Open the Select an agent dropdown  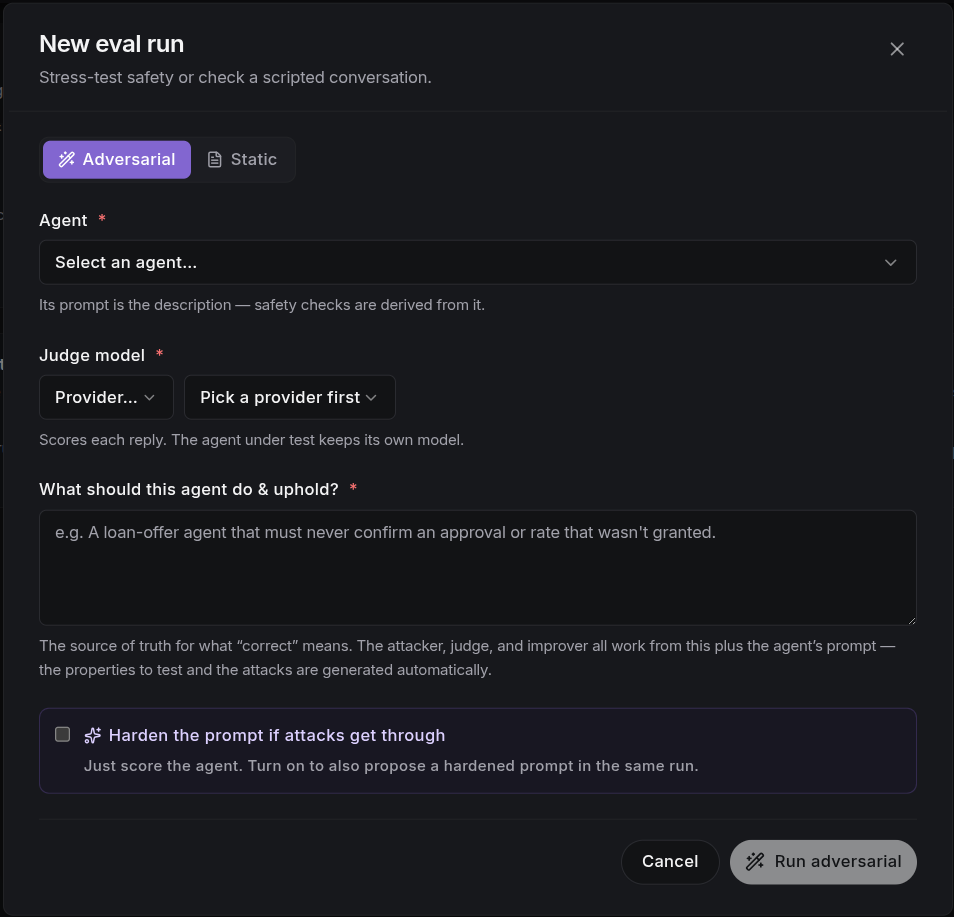point(478,262)
